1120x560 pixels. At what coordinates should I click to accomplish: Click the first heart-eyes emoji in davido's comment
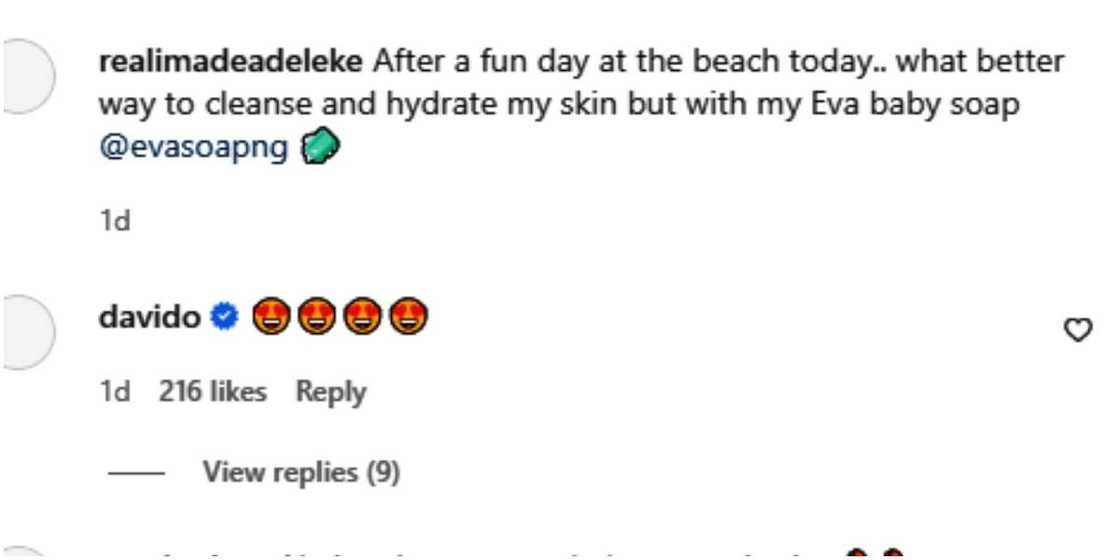click(269, 320)
